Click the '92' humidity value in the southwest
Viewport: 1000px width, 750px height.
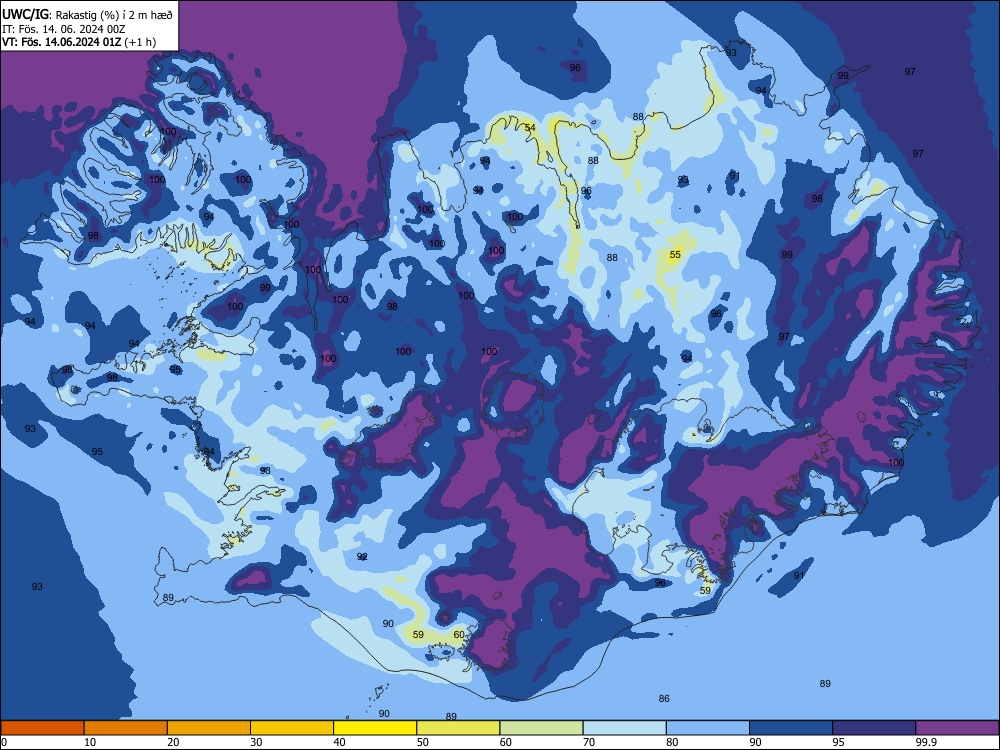pos(362,557)
